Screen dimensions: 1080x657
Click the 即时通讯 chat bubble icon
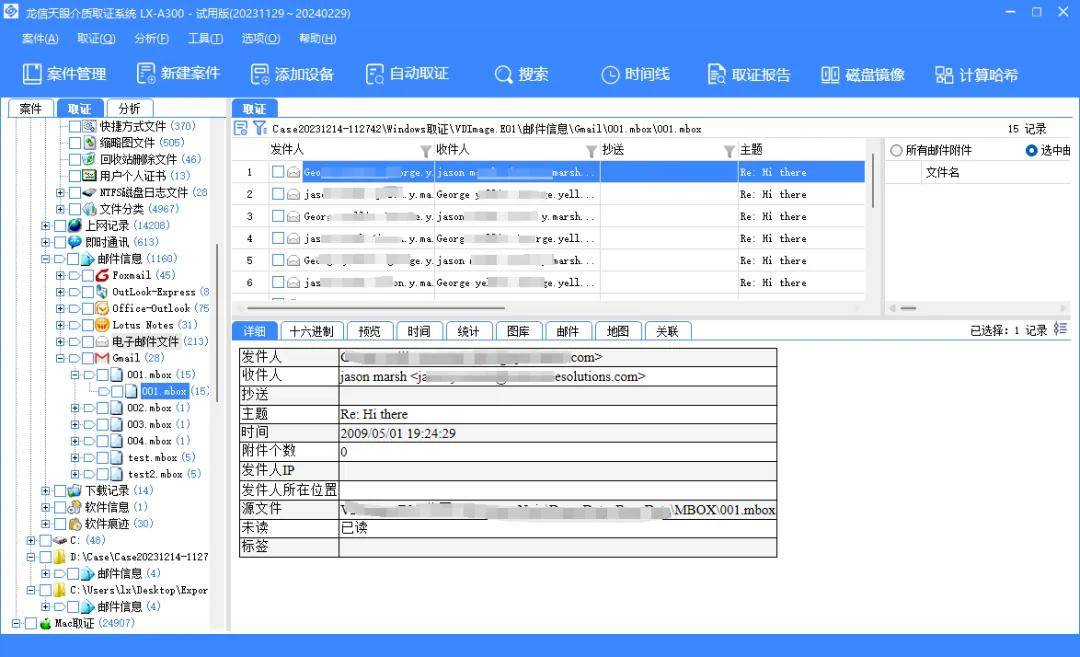click(x=74, y=242)
